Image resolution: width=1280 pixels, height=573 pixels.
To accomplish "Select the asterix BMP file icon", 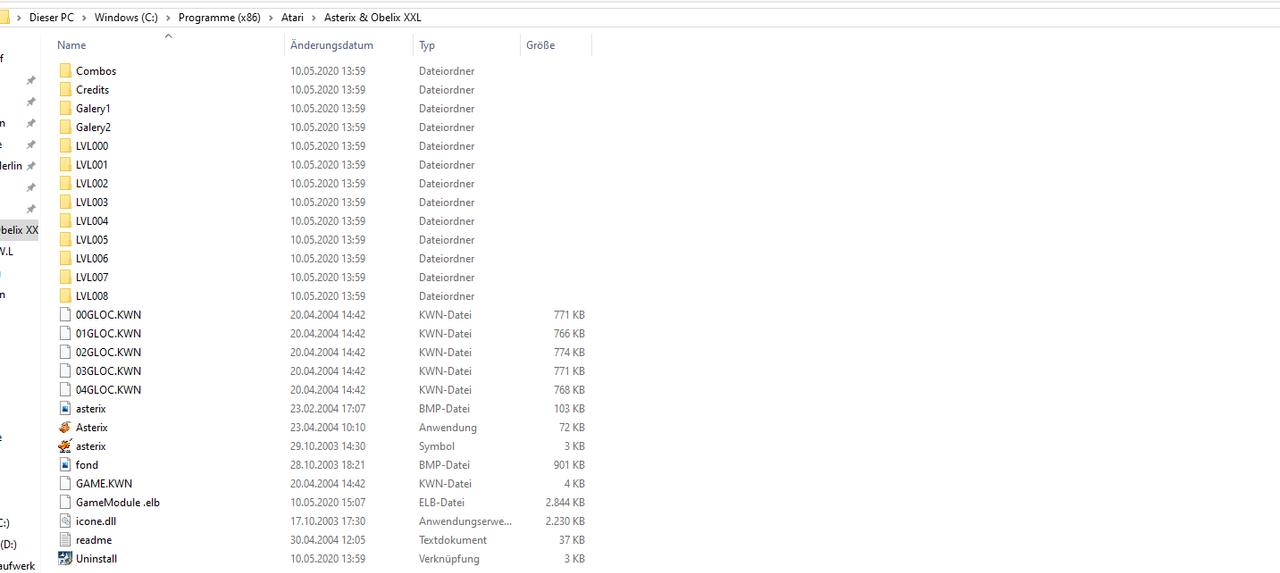I will pyautogui.click(x=65, y=408).
